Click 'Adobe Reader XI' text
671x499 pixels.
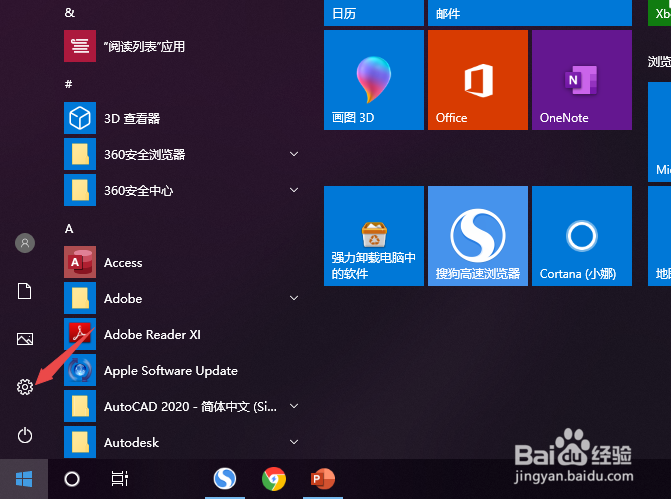click(152, 334)
